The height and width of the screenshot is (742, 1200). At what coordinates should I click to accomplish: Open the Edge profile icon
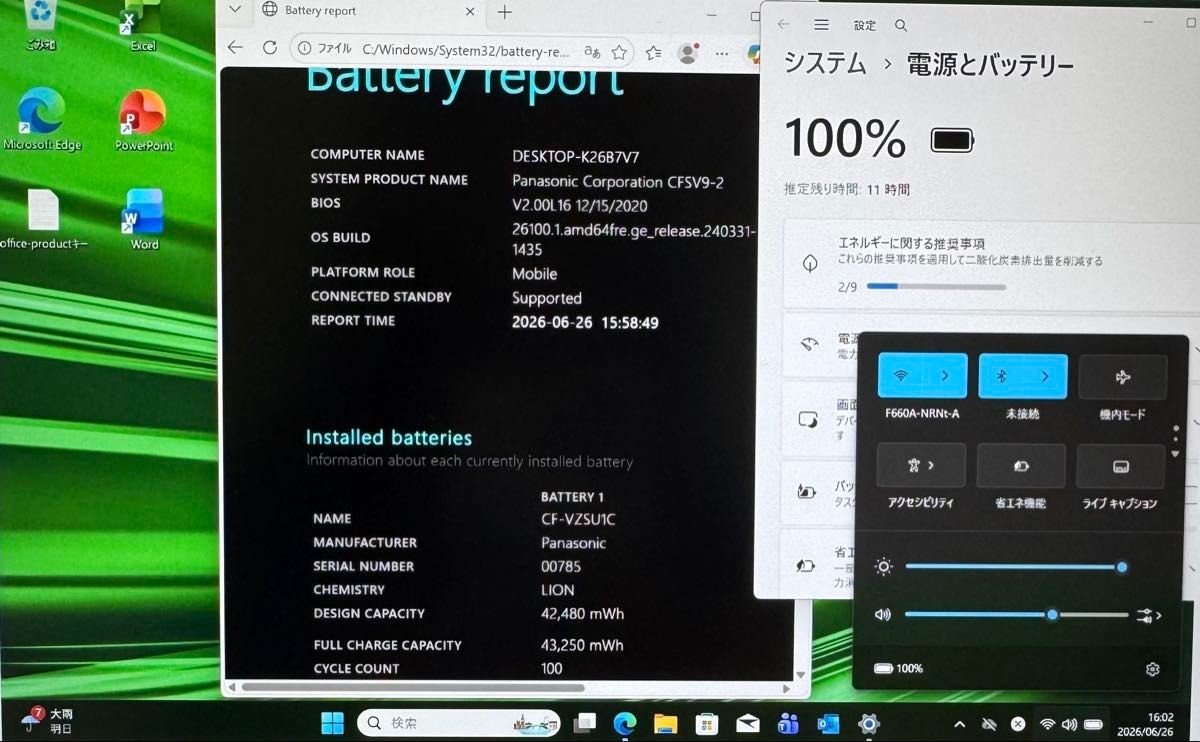688,54
